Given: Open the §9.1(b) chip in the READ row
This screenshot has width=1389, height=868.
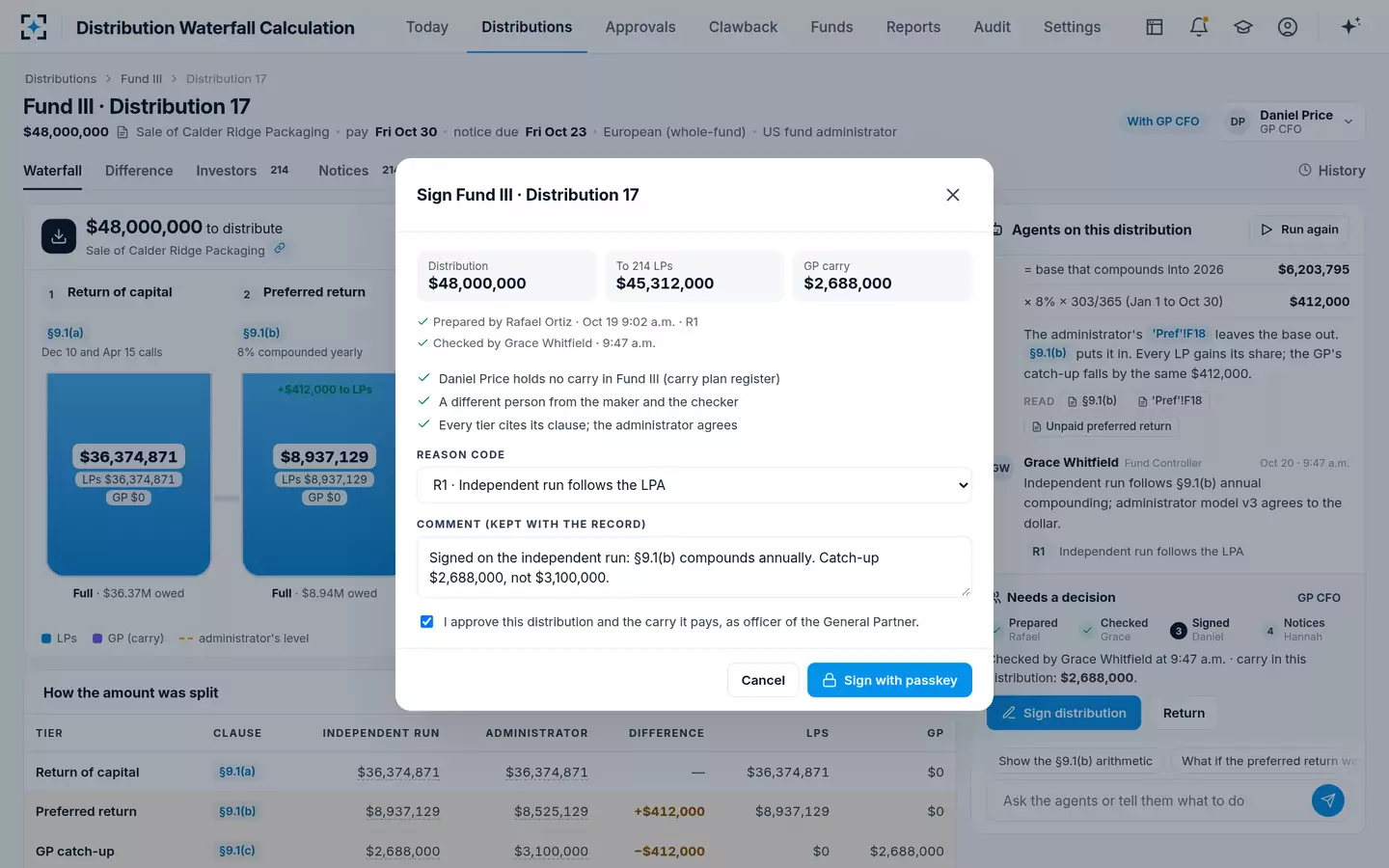Looking at the screenshot, I should coord(1092,401).
